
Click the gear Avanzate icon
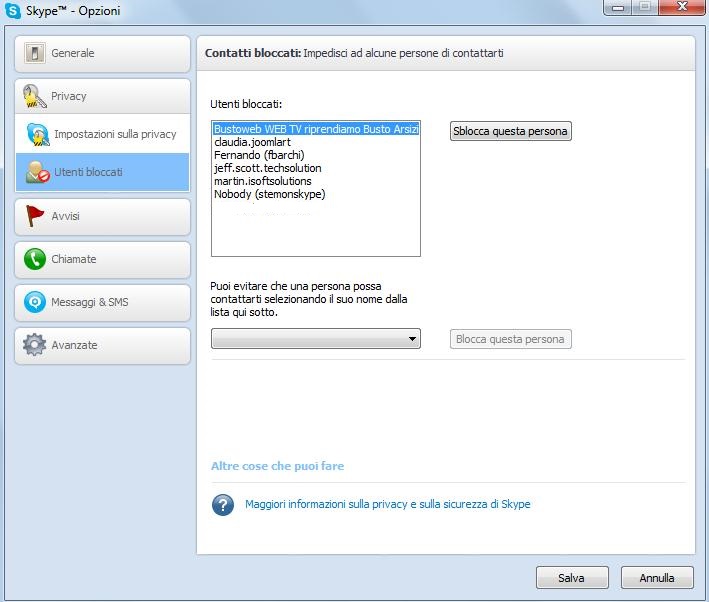(x=35, y=345)
